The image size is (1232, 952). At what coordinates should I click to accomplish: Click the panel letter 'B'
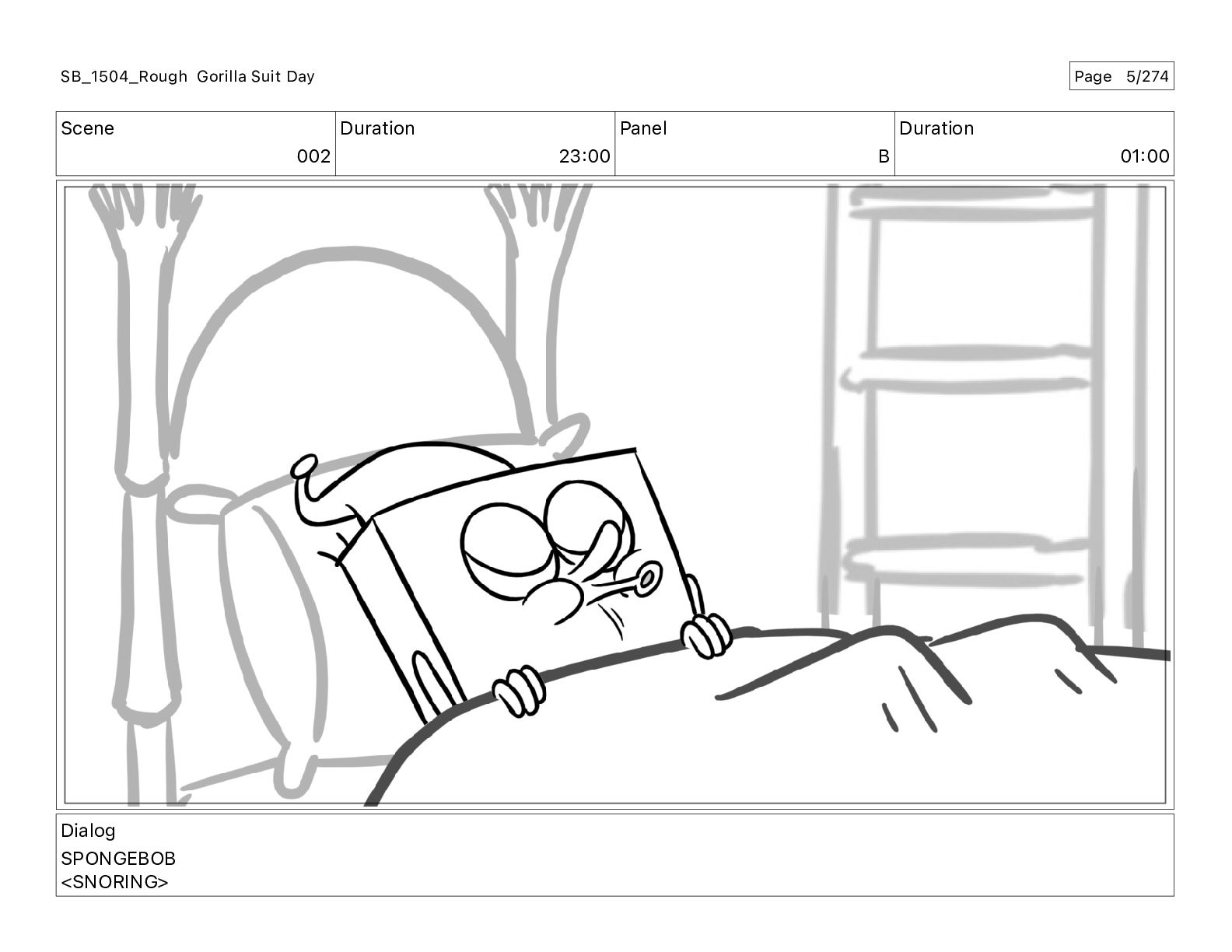point(884,156)
